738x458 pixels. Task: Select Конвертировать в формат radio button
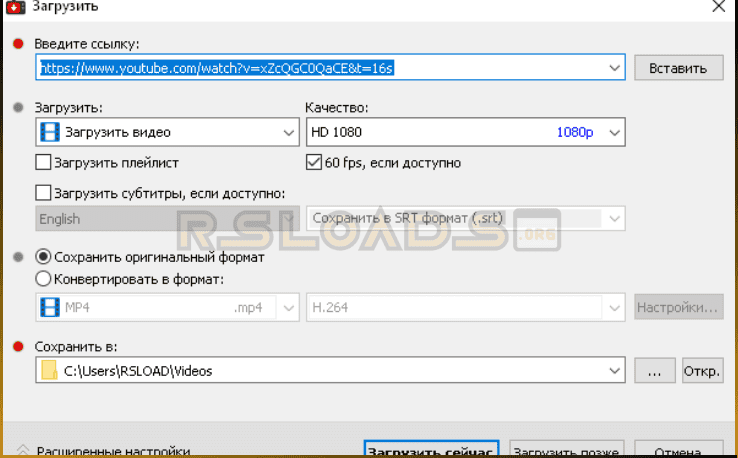[x=43, y=279]
